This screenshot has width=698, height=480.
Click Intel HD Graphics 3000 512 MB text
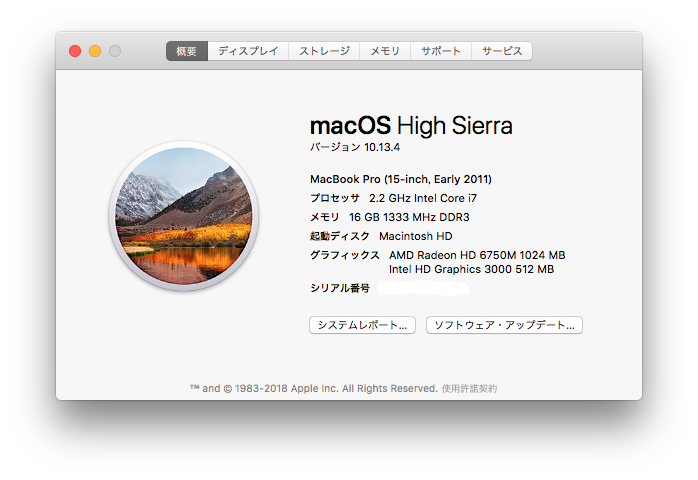(x=471, y=269)
